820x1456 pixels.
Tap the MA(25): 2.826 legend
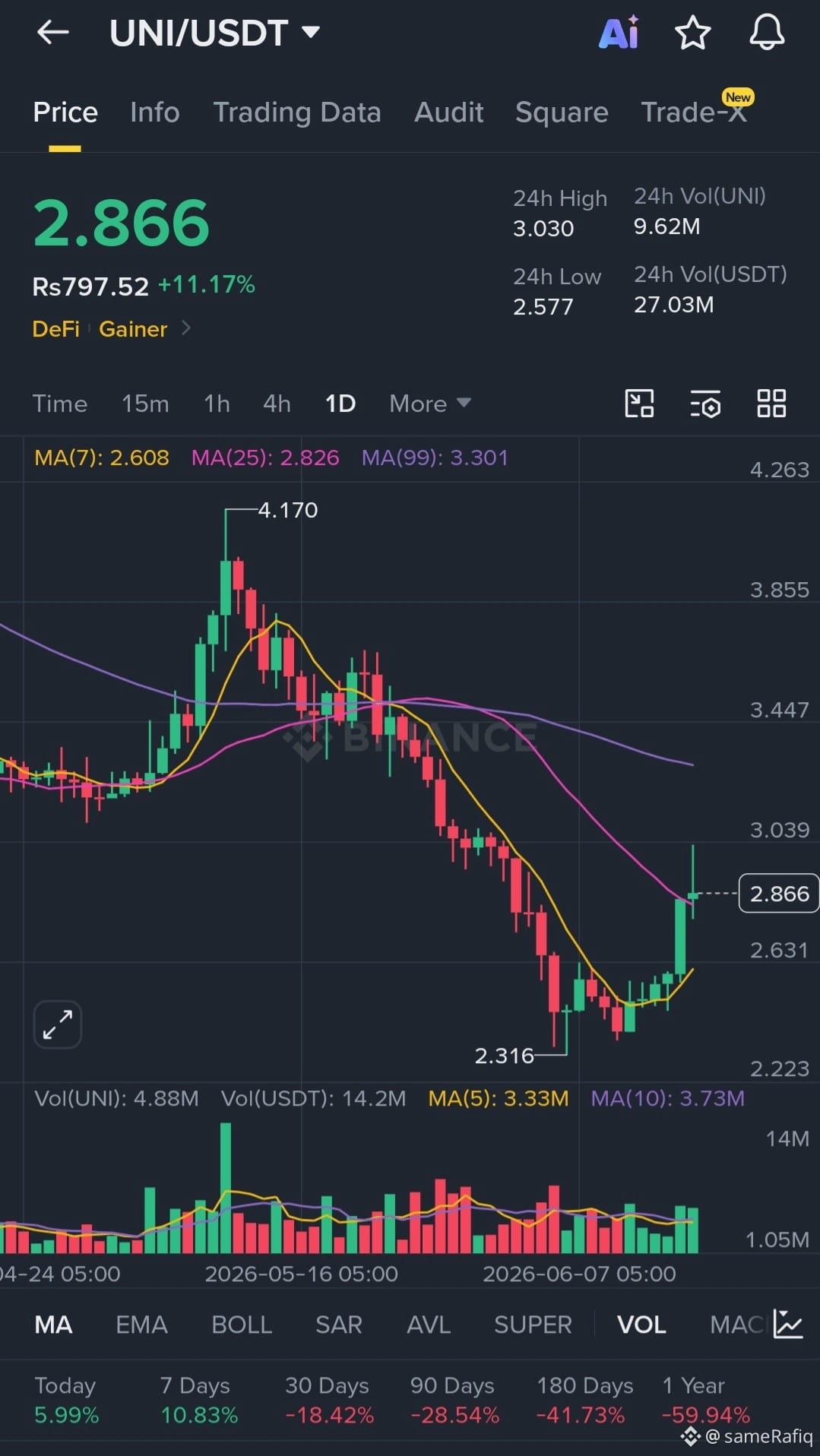pyautogui.click(x=265, y=457)
